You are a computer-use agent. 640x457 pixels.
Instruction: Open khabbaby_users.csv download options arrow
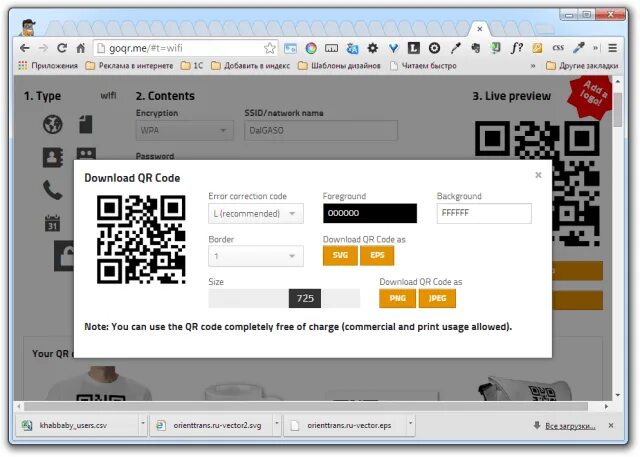(143, 424)
